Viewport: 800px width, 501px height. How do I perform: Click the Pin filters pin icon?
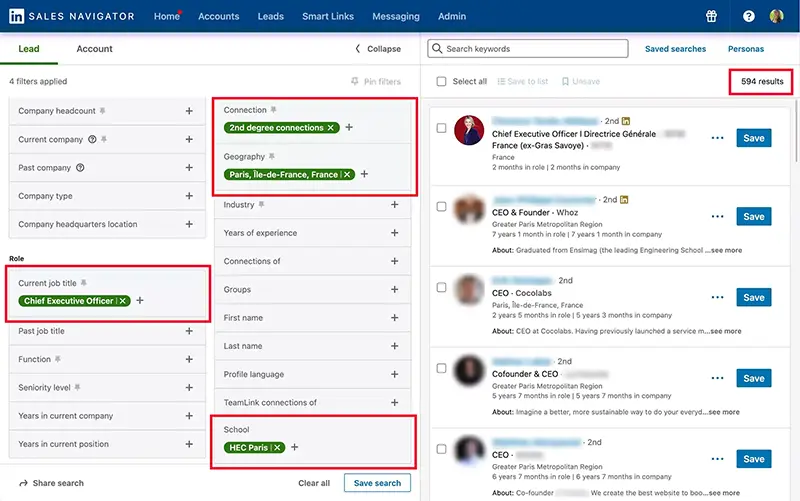pos(355,81)
